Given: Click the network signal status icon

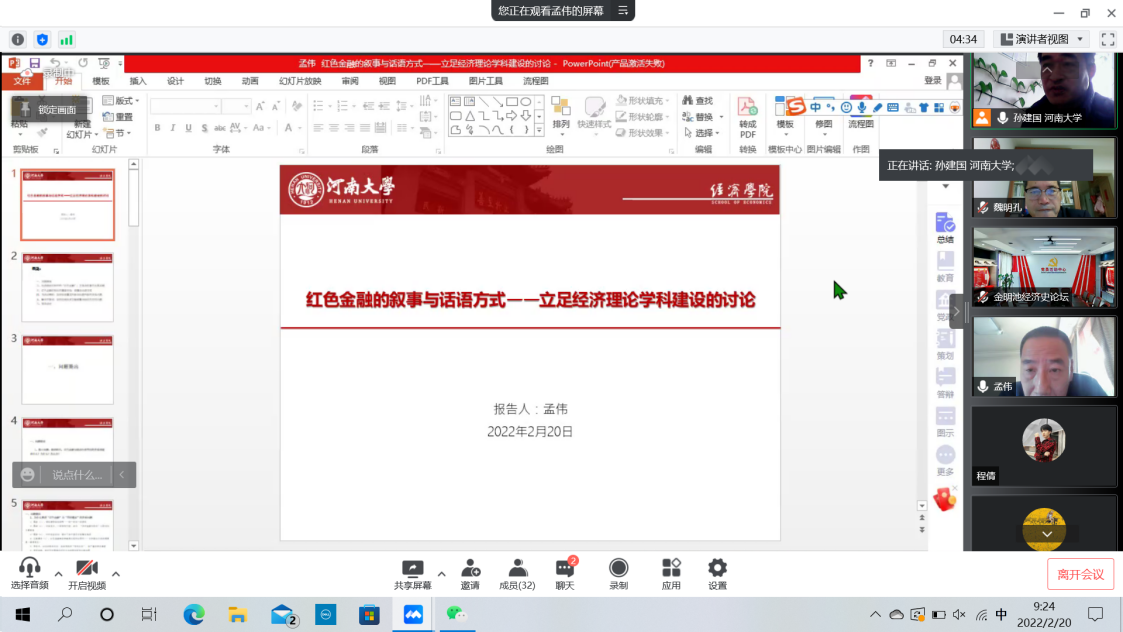Looking at the screenshot, I should coord(66,39).
